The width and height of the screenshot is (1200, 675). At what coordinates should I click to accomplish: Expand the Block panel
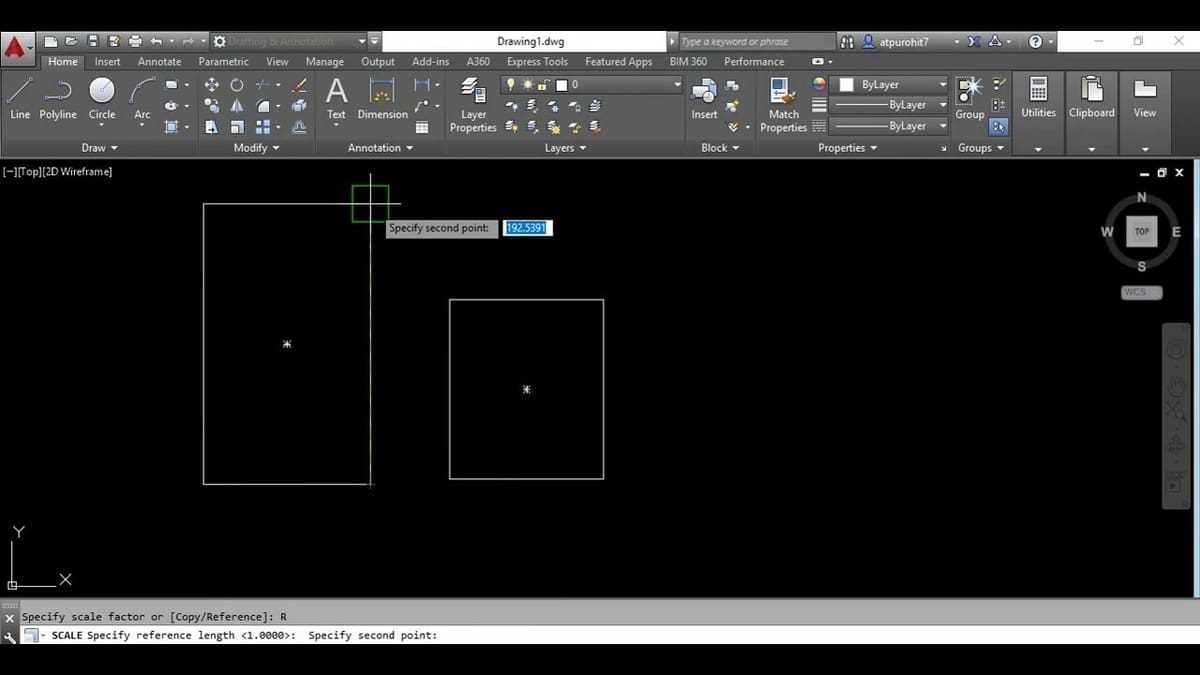(x=720, y=148)
